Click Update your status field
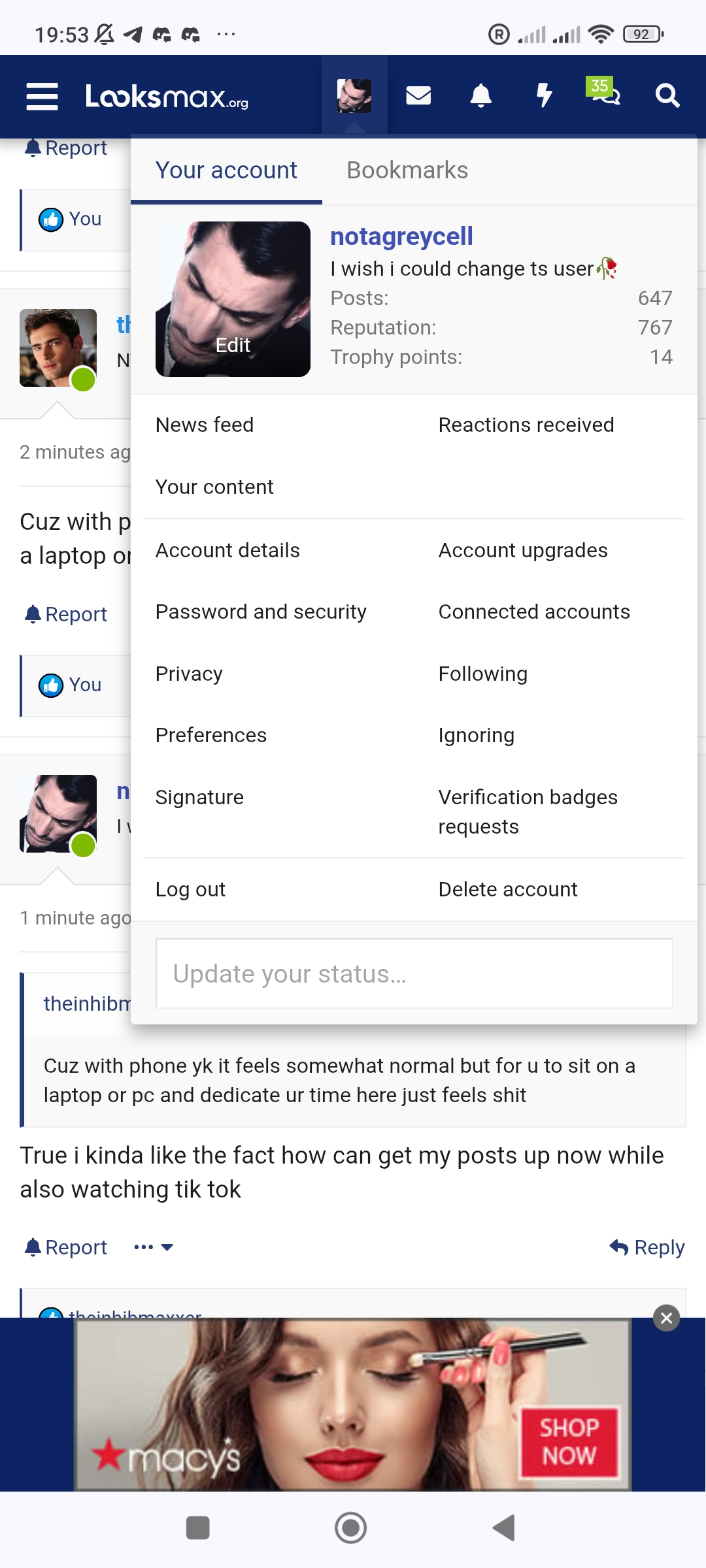Screen dimensions: 706x1568 tap(414, 973)
